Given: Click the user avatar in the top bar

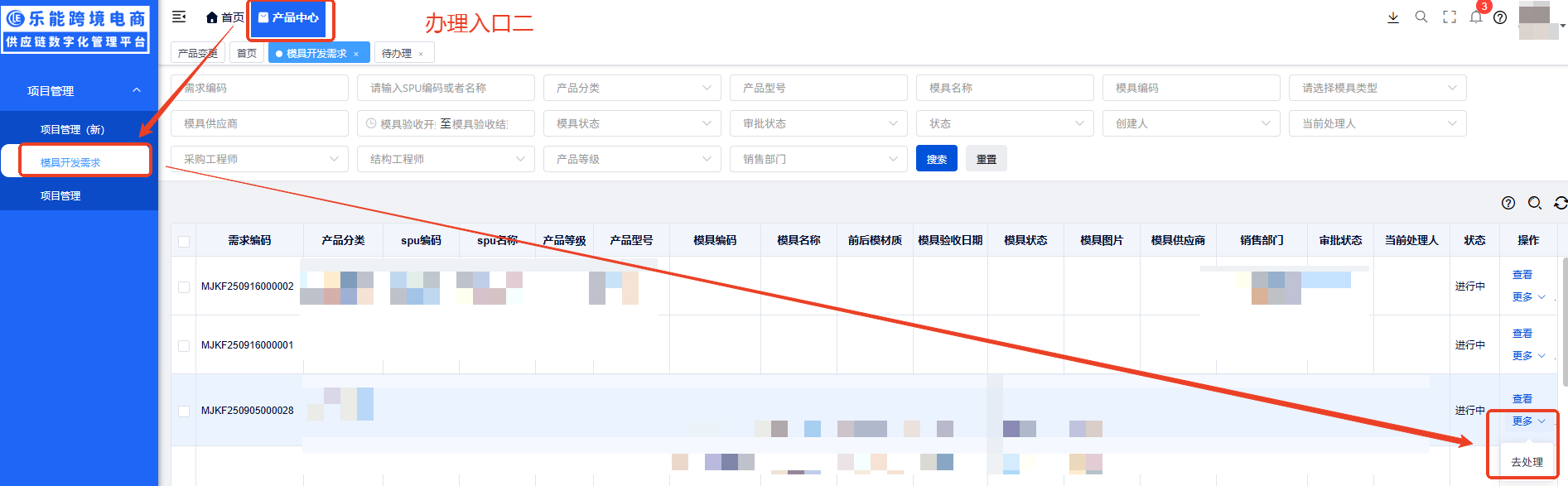Looking at the screenshot, I should point(1538,20).
